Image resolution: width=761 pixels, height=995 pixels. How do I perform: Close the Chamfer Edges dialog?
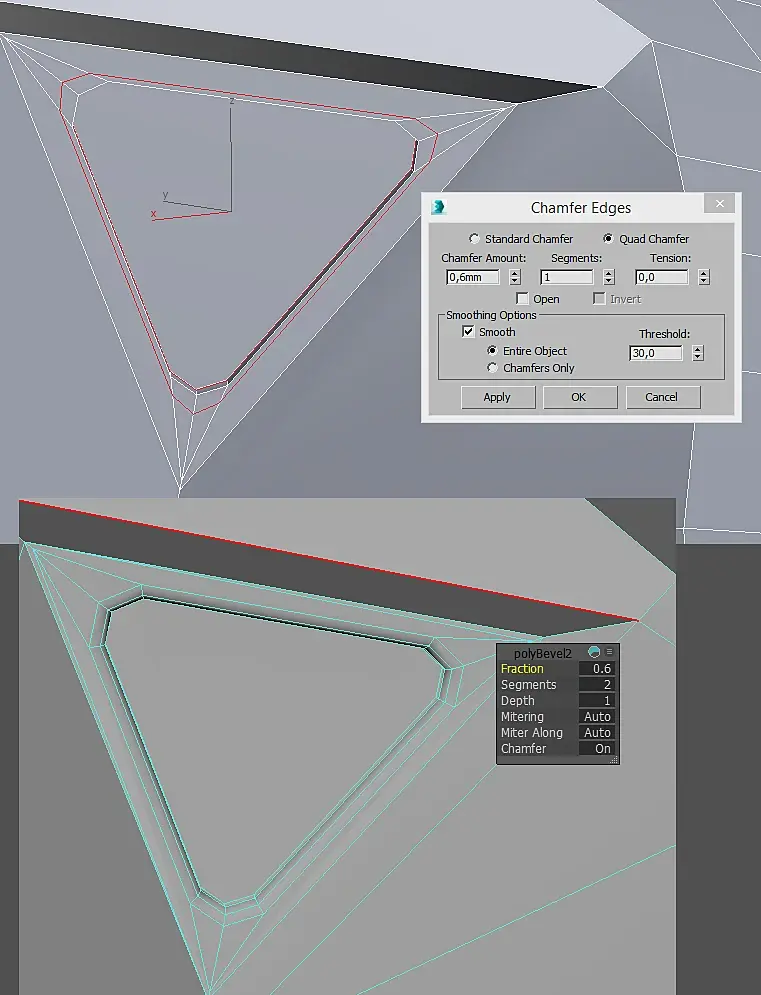tap(719, 204)
